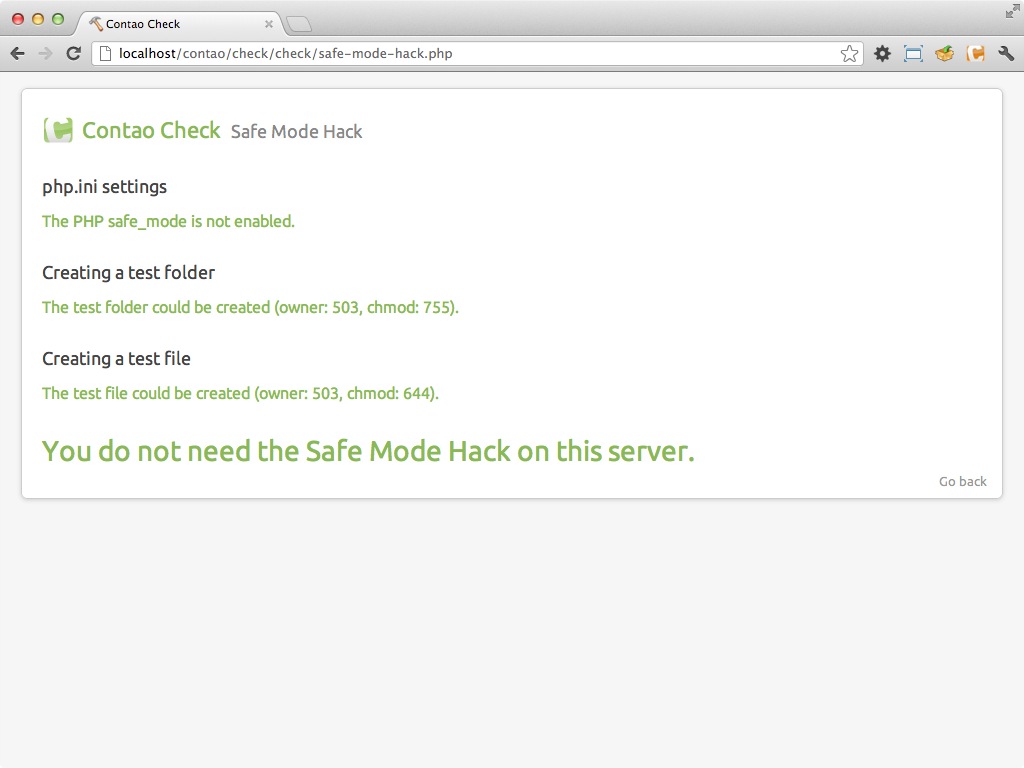Screen dimensions: 1024x768
Task: Bookmark this page with the star icon
Action: click(x=849, y=54)
